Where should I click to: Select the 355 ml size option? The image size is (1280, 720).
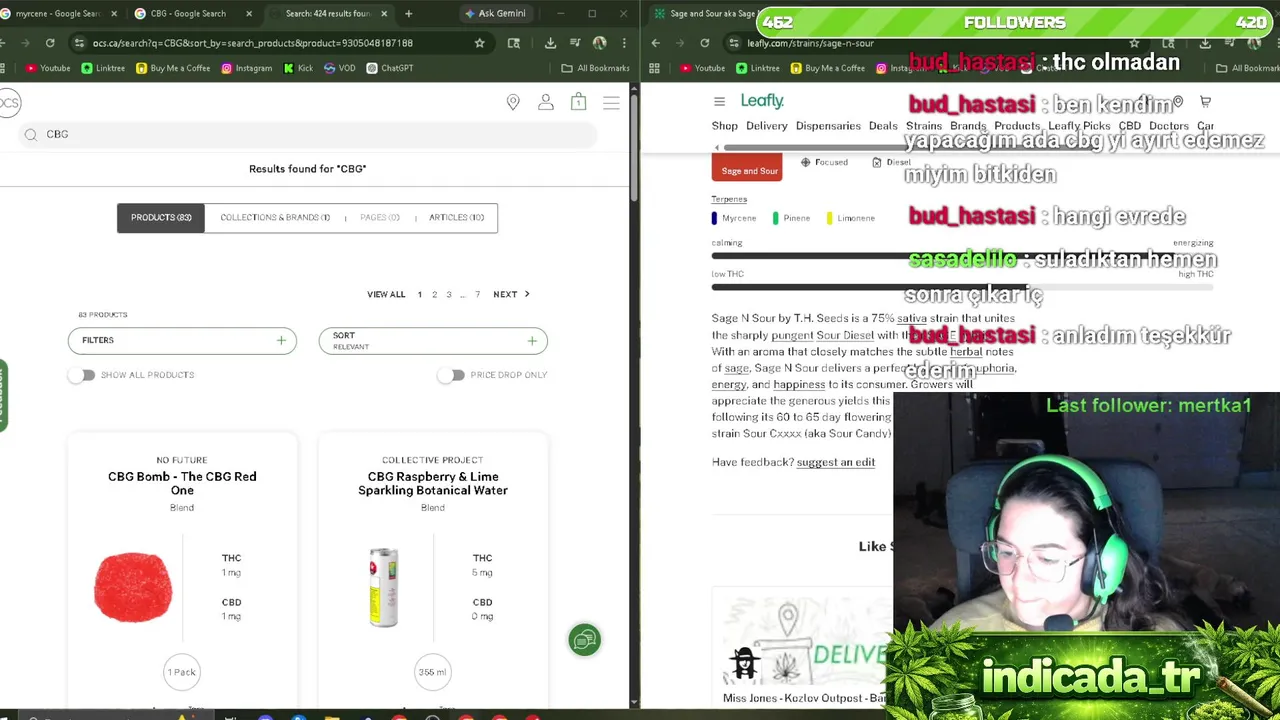point(433,672)
